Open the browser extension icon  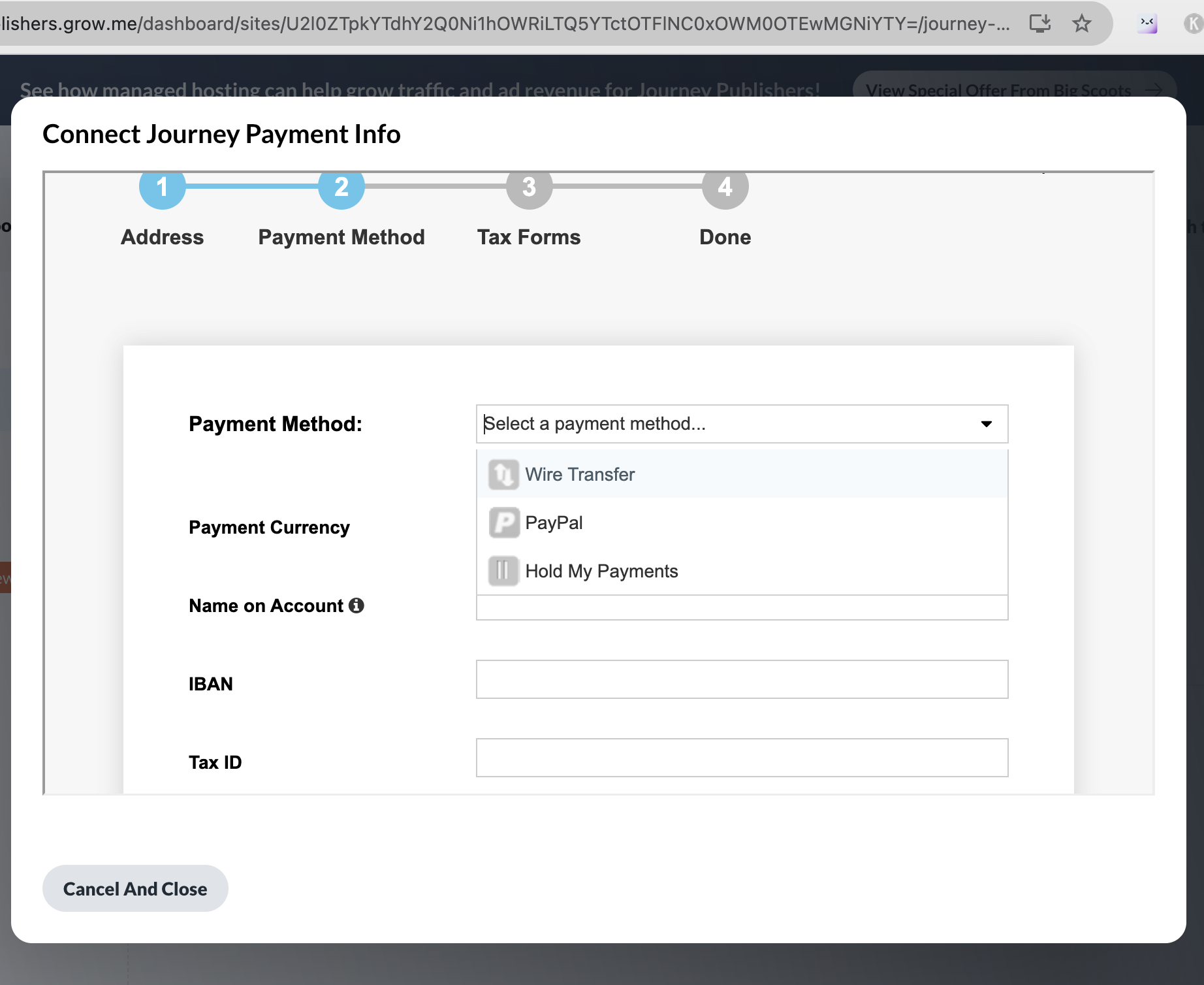pyautogui.click(x=1147, y=24)
